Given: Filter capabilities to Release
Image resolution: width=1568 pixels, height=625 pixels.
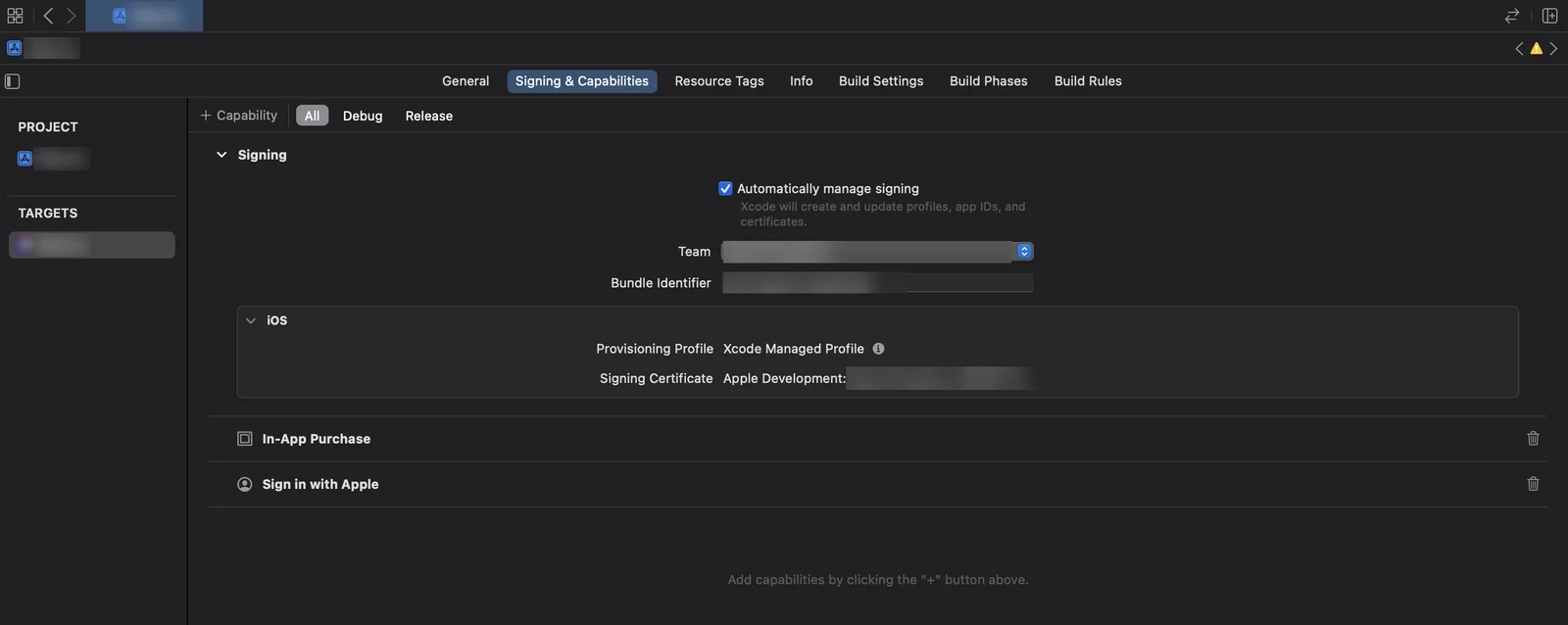Looking at the screenshot, I should (x=429, y=116).
